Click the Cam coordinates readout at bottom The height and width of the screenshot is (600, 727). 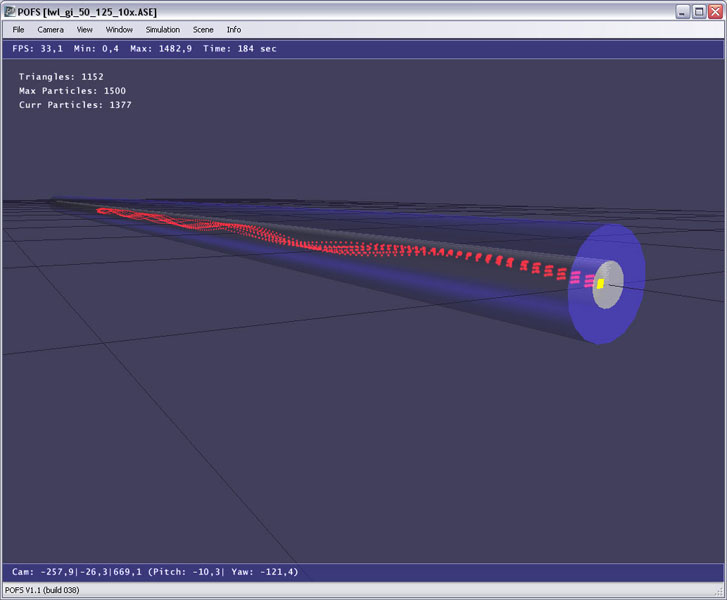coord(155,572)
